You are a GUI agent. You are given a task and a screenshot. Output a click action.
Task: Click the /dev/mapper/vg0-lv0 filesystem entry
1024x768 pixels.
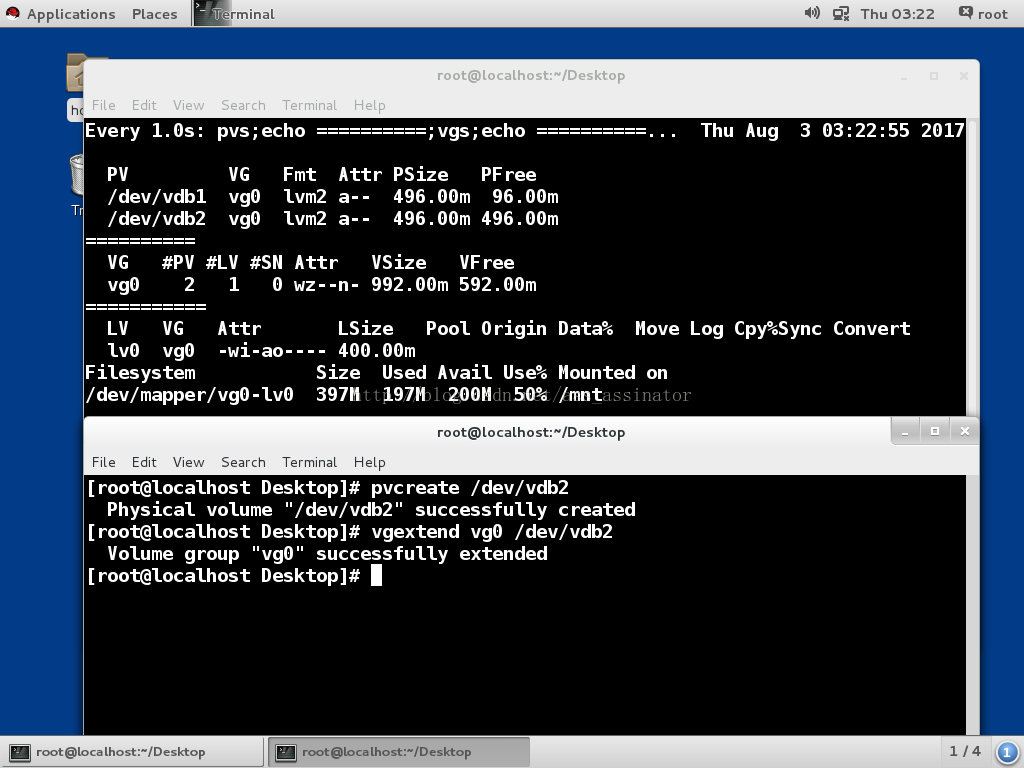pos(189,395)
